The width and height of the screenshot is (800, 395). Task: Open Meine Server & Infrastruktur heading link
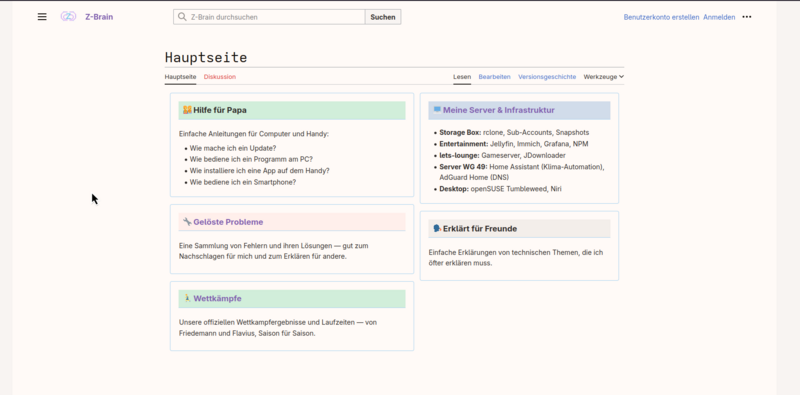(x=498, y=110)
